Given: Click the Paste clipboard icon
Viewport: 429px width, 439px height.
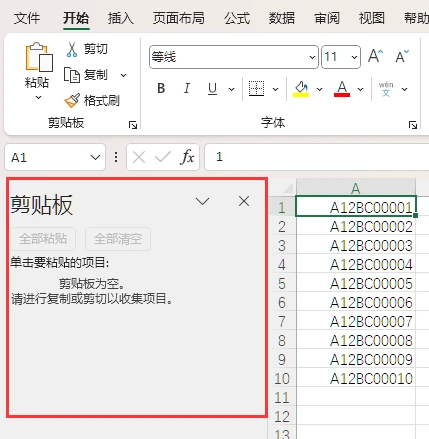Looking at the screenshot, I should click(x=39, y=57).
